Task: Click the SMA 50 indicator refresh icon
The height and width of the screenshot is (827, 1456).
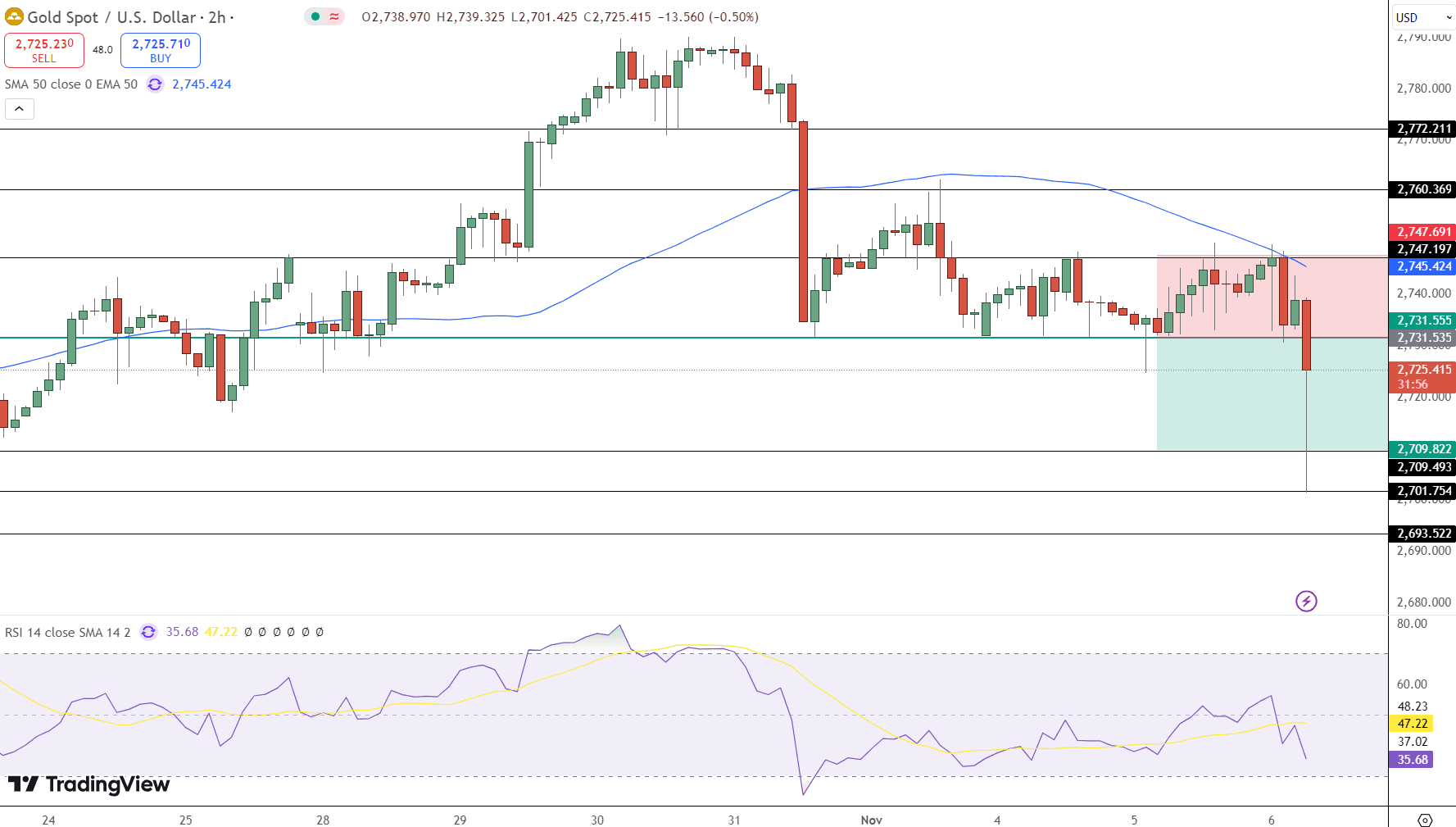Action: pos(155,84)
